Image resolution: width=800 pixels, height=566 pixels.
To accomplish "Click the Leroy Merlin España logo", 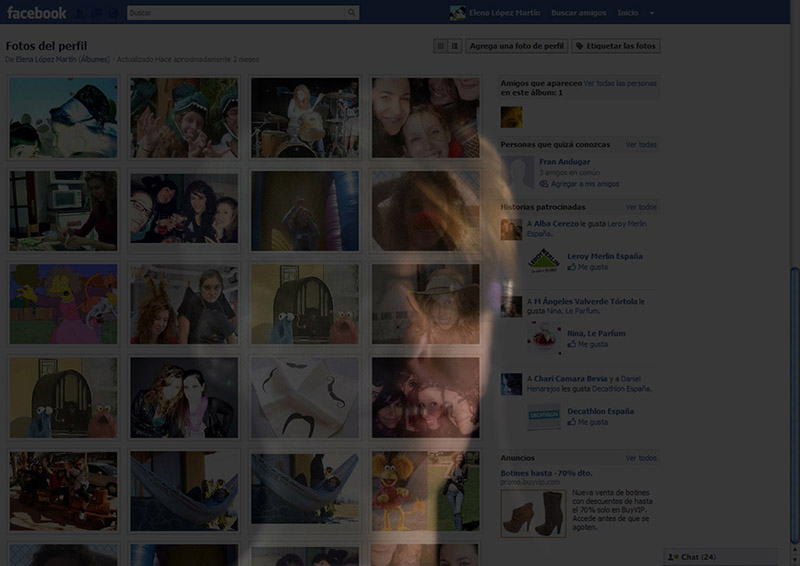I will [x=544, y=261].
